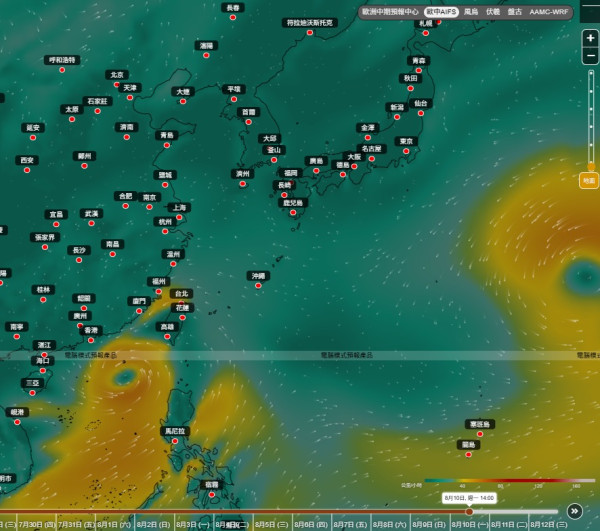The width and height of the screenshot is (600, 531).
Task: Choose the 盤古 forecast model
Action: (515, 12)
